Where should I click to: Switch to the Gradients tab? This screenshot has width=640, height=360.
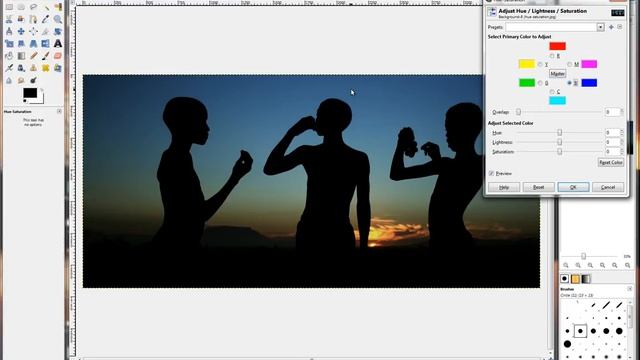[x=586, y=279]
